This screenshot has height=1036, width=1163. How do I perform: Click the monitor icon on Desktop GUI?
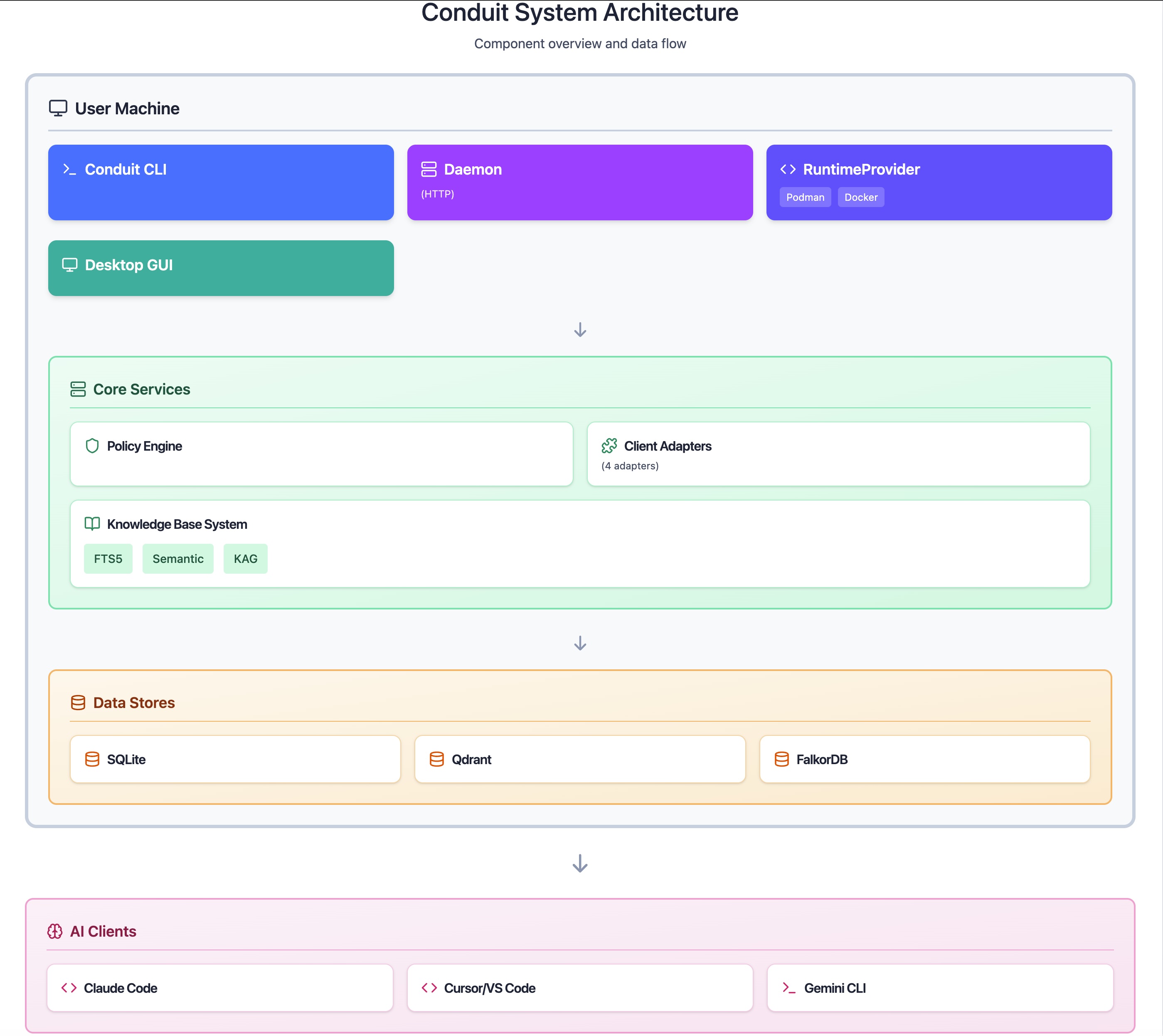point(69,265)
